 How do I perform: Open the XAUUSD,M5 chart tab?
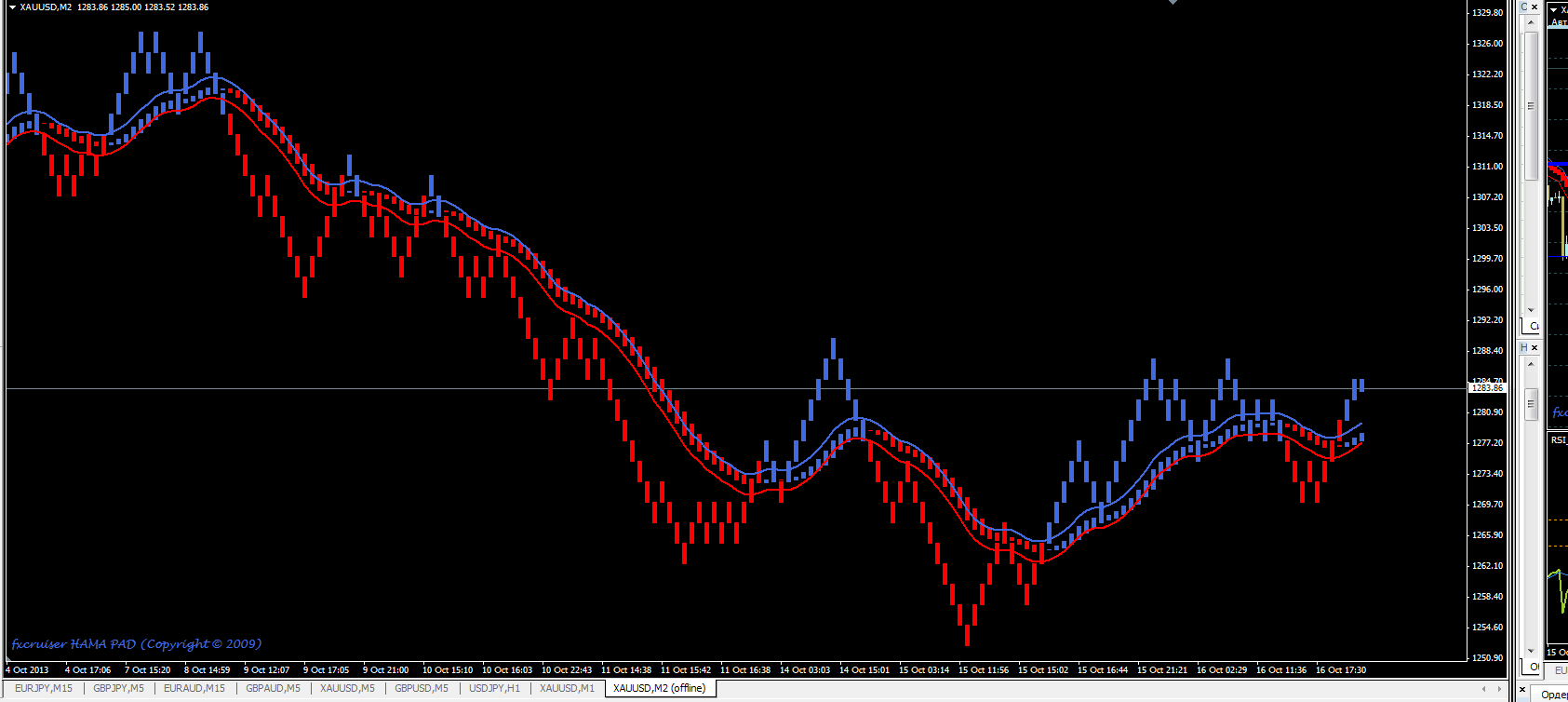(347, 688)
